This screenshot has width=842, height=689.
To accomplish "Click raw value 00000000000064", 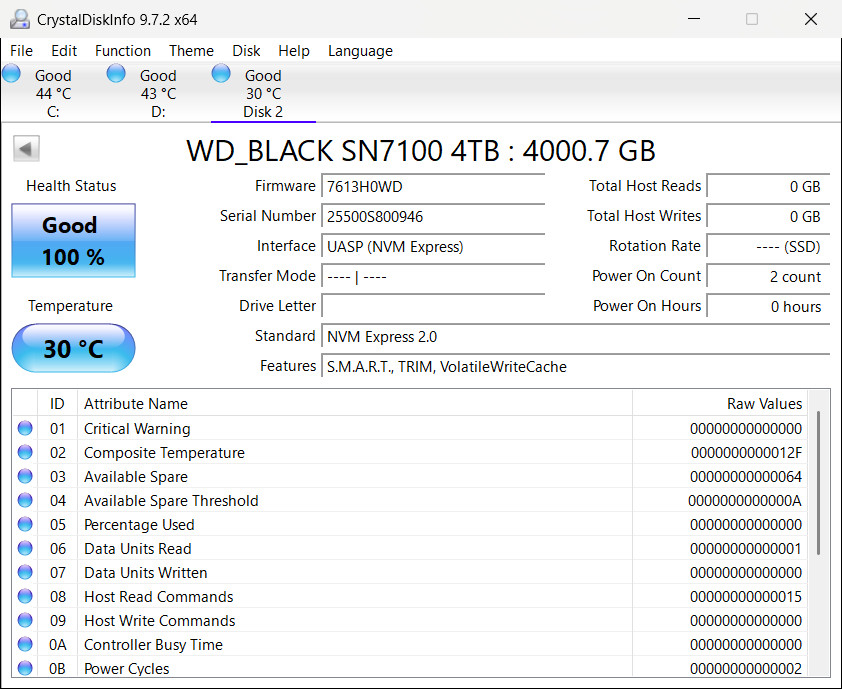I will click(746, 477).
